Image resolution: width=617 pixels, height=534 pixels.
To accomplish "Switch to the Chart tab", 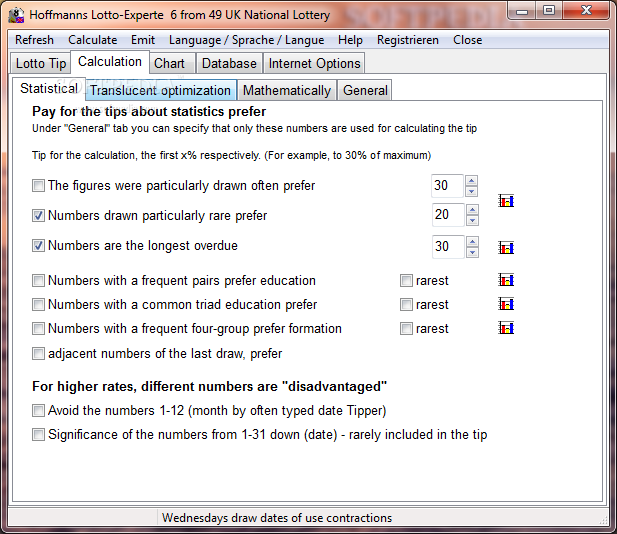I will coord(172,63).
